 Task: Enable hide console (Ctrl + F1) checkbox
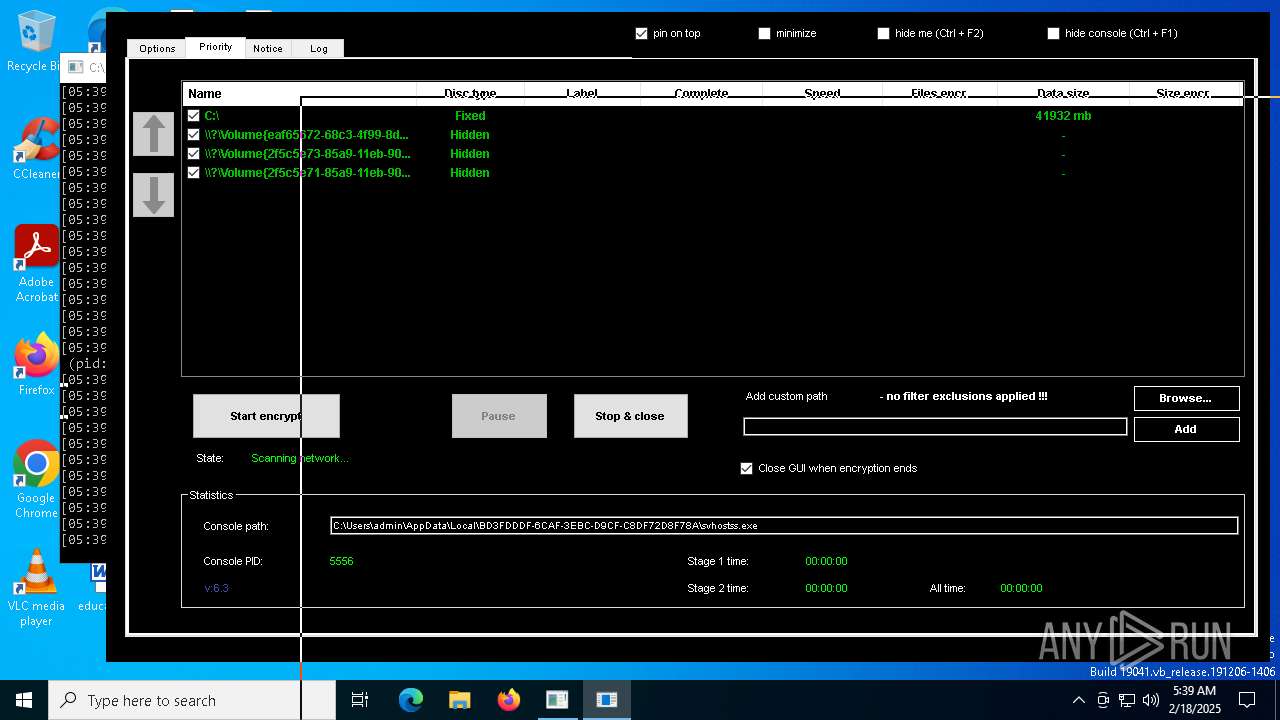pos(1053,33)
